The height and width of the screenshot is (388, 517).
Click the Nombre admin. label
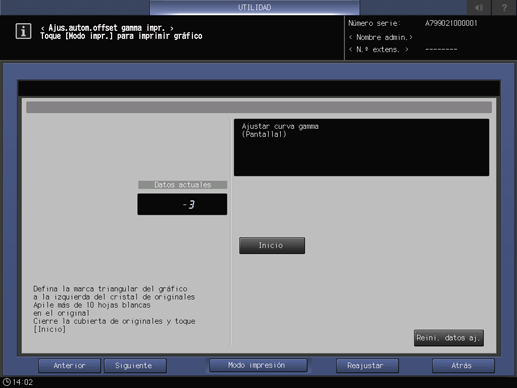[x=381, y=37]
